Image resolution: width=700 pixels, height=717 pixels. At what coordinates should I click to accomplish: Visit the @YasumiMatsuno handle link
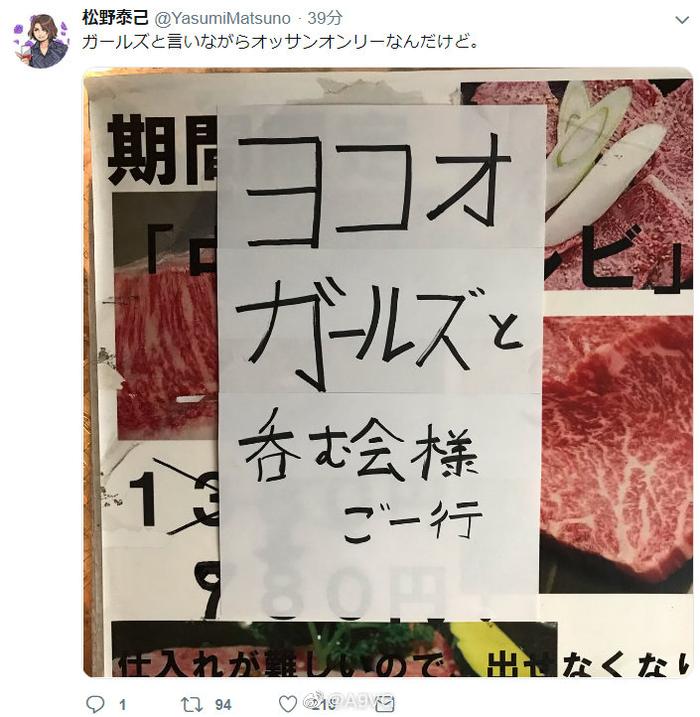tap(223, 18)
